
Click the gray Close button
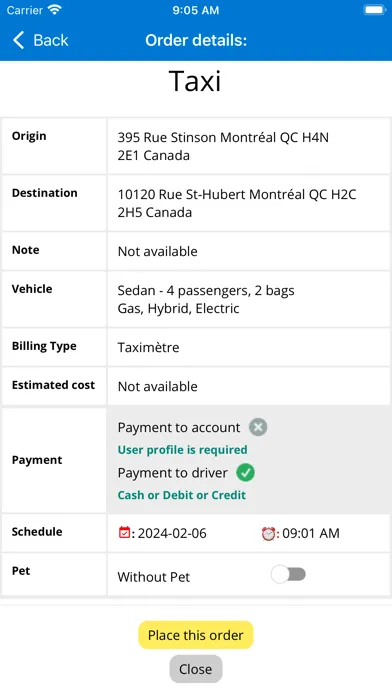click(196, 669)
